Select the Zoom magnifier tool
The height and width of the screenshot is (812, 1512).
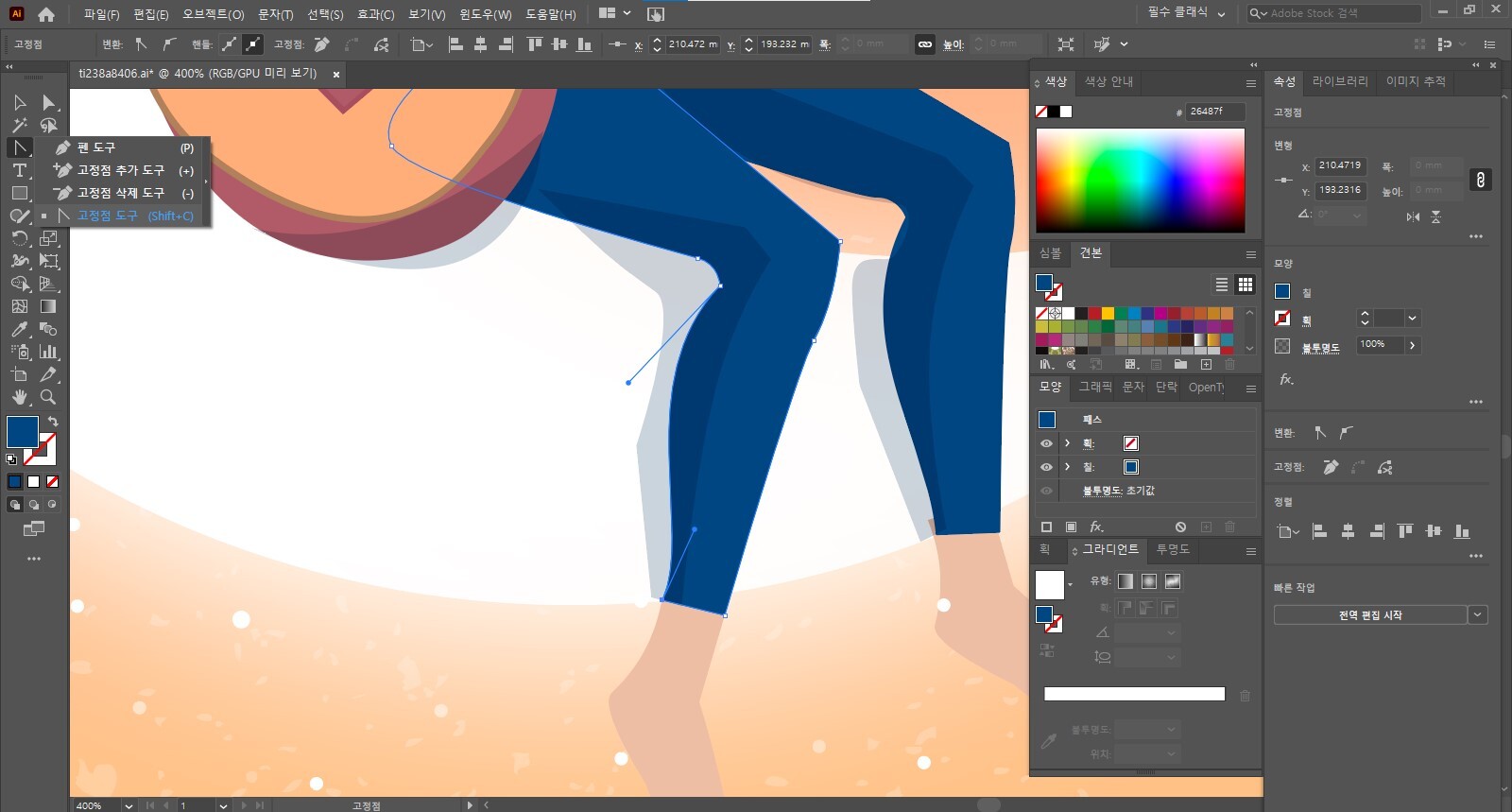[x=48, y=397]
